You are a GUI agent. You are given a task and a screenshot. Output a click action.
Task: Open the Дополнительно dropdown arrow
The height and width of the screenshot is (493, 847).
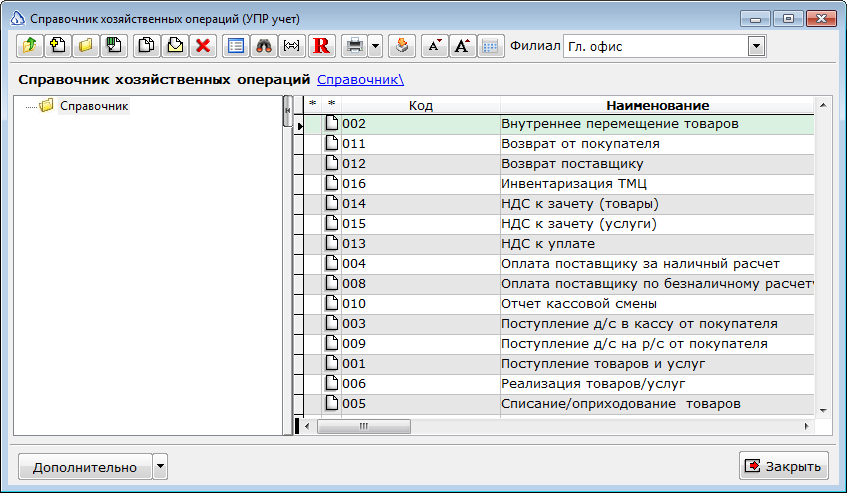pos(160,467)
